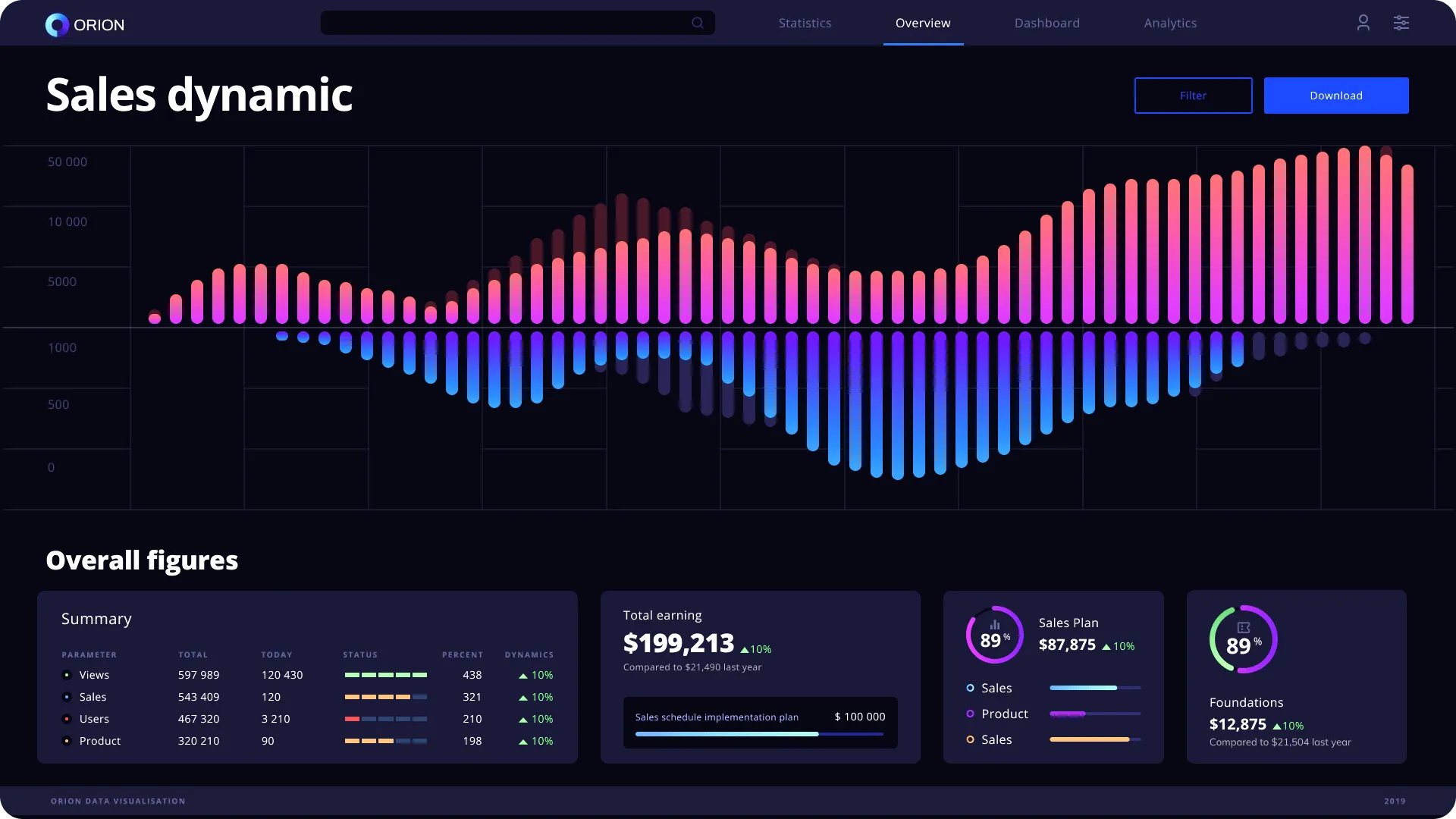Select the Users bullet in the Summary table

point(67,719)
